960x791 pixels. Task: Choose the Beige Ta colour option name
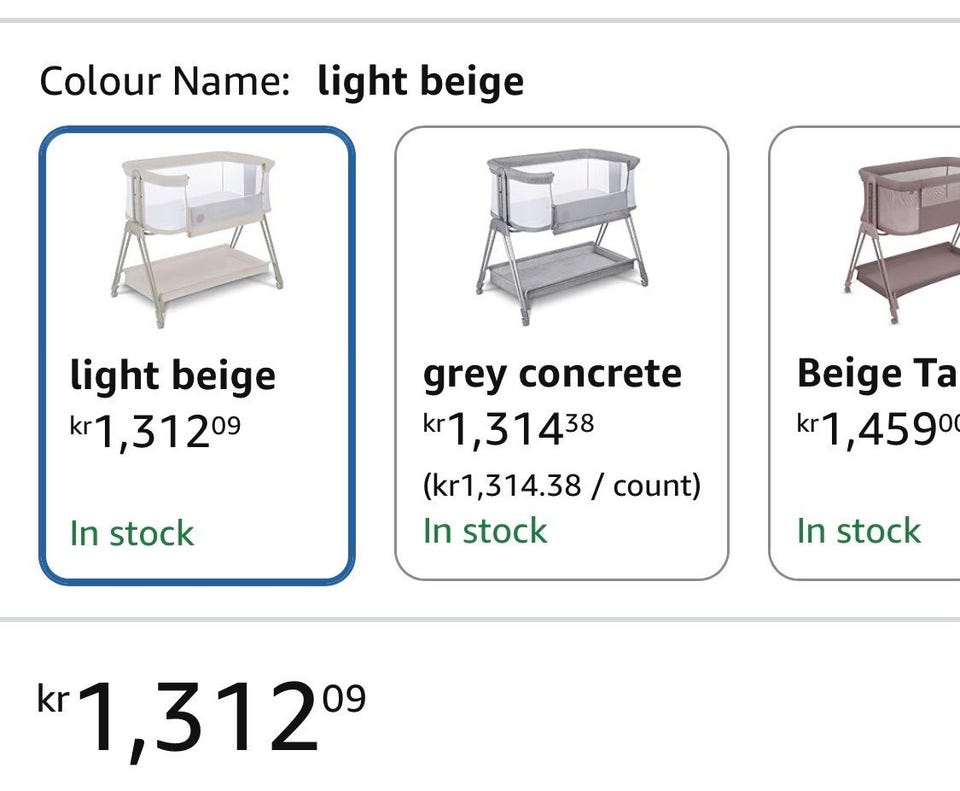(877, 374)
